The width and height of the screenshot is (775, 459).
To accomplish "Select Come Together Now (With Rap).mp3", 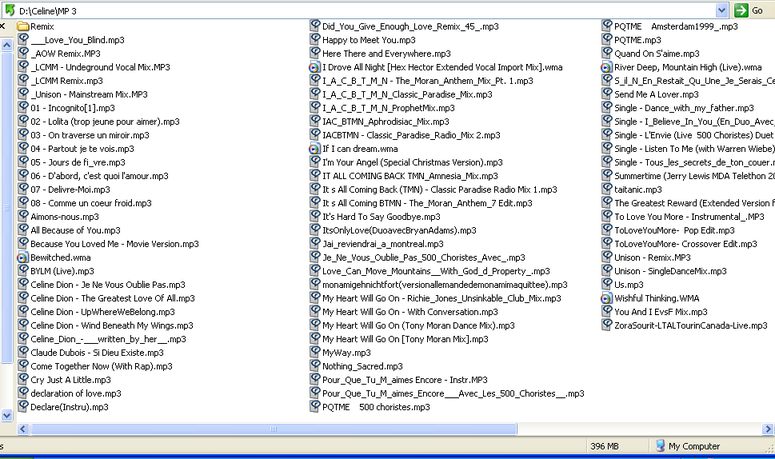I will pyautogui.click(x=101, y=366).
